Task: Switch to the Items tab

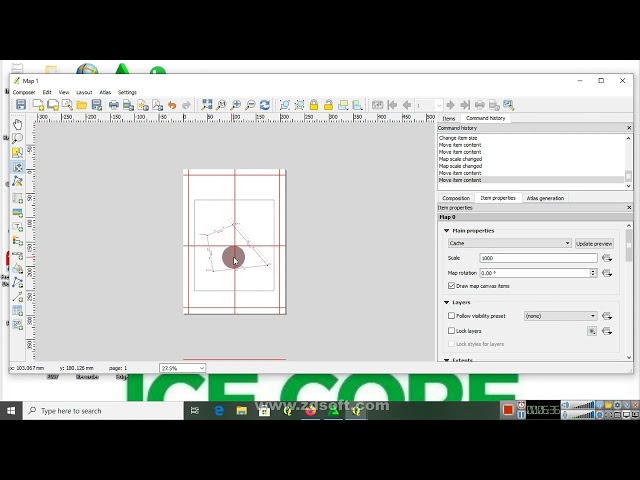Action: click(x=449, y=118)
